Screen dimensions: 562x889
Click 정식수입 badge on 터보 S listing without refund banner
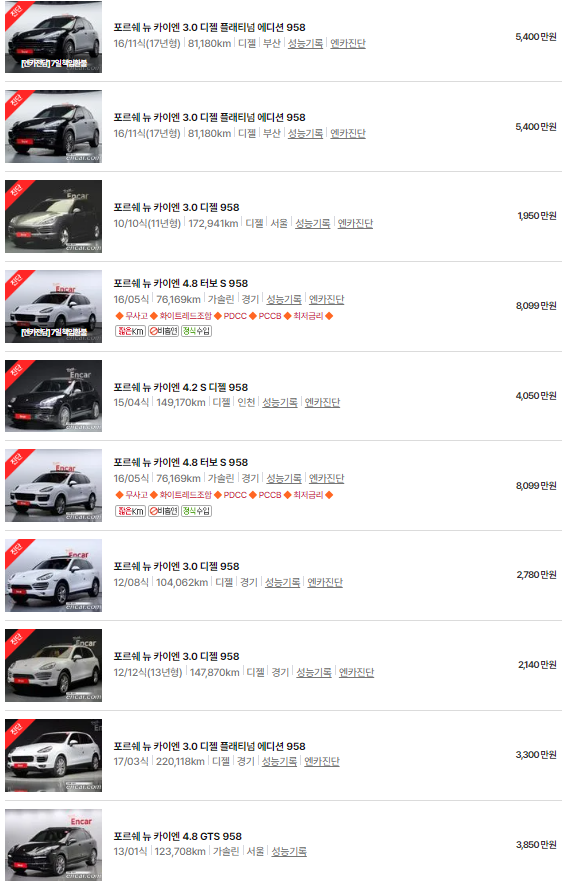[196, 511]
